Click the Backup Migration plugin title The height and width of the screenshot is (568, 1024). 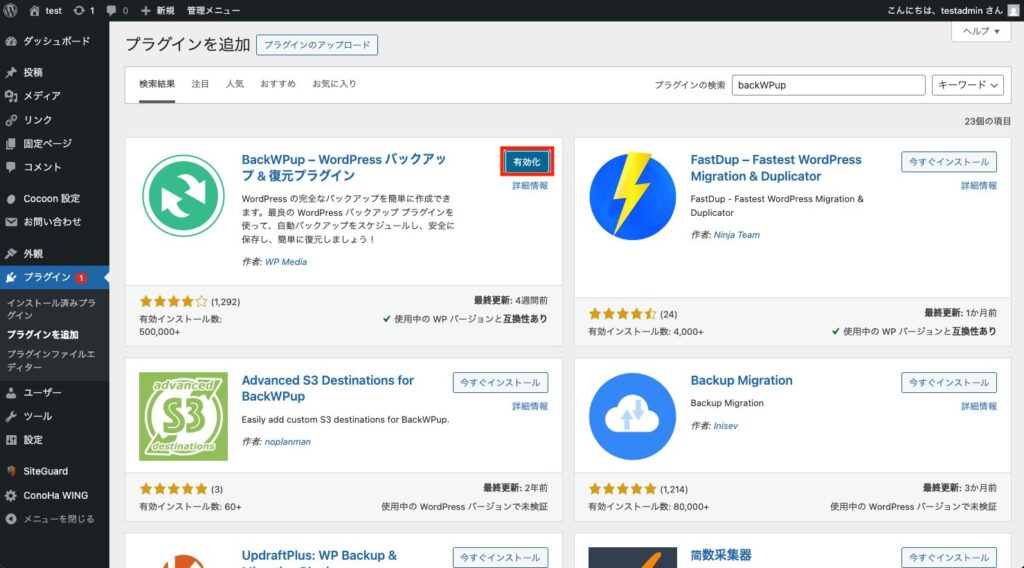pyautogui.click(x=741, y=381)
